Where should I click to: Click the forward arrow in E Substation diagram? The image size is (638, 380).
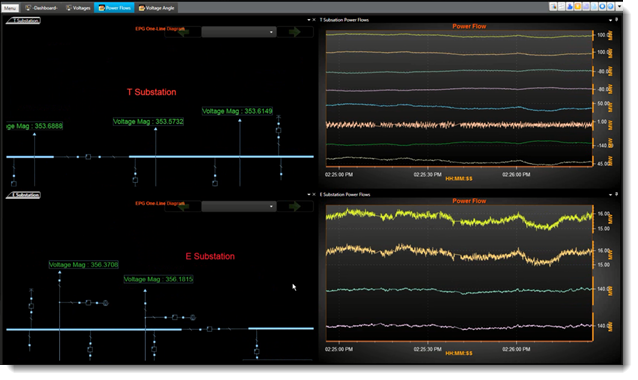(294, 206)
